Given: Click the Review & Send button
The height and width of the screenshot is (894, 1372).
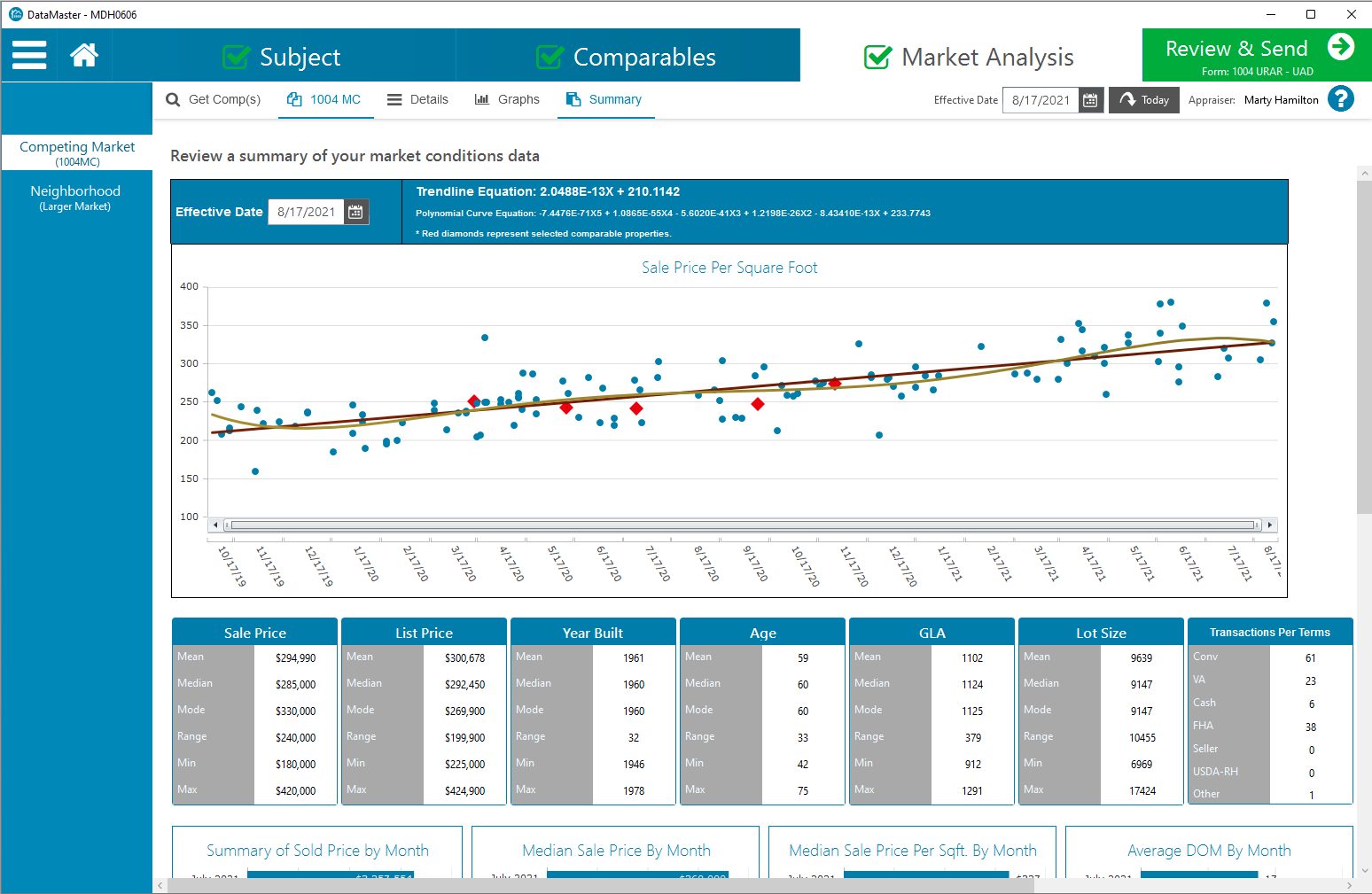Looking at the screenshot, I should (1255, 54).
